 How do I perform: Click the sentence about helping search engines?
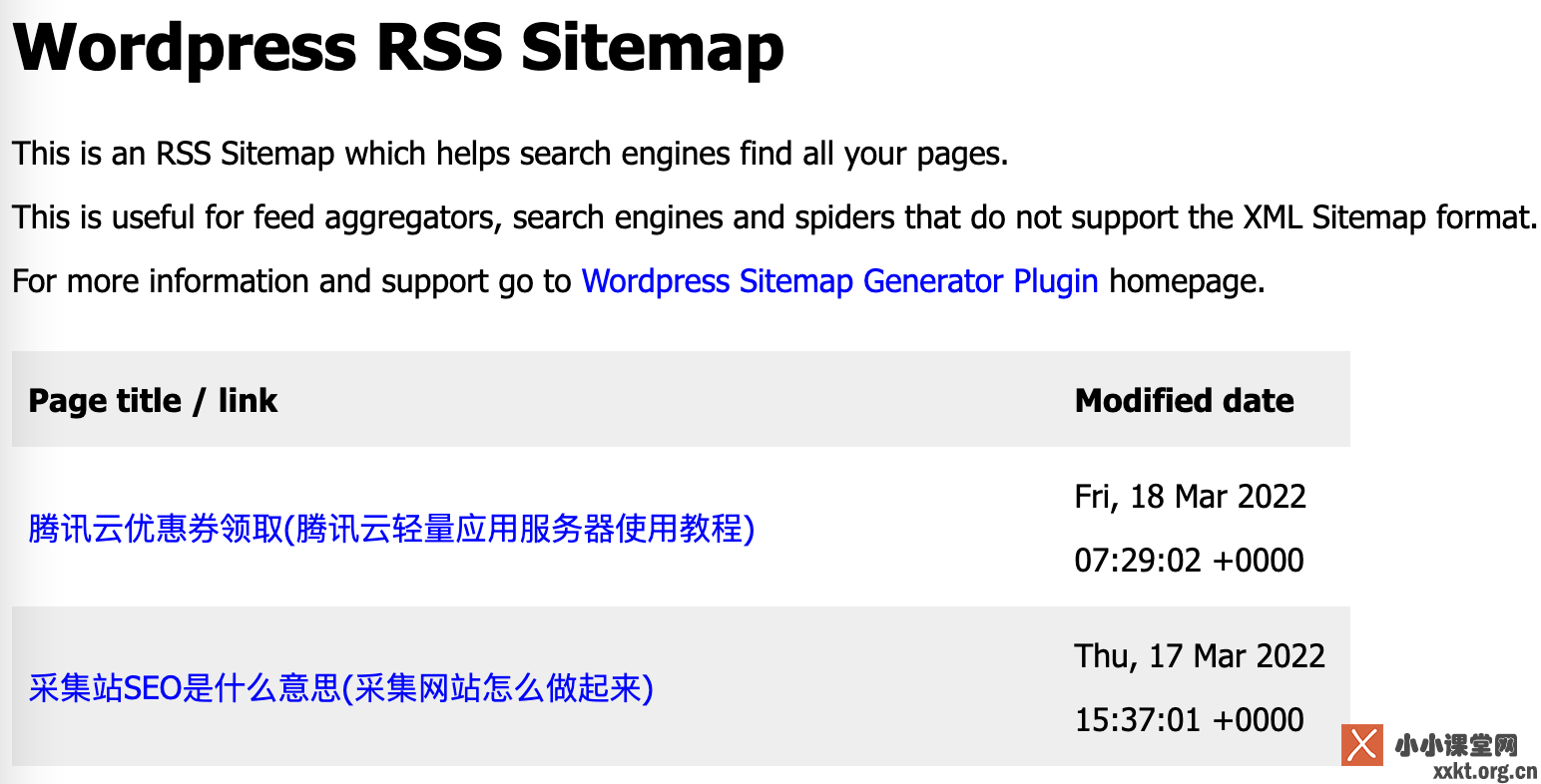[510, 154]
